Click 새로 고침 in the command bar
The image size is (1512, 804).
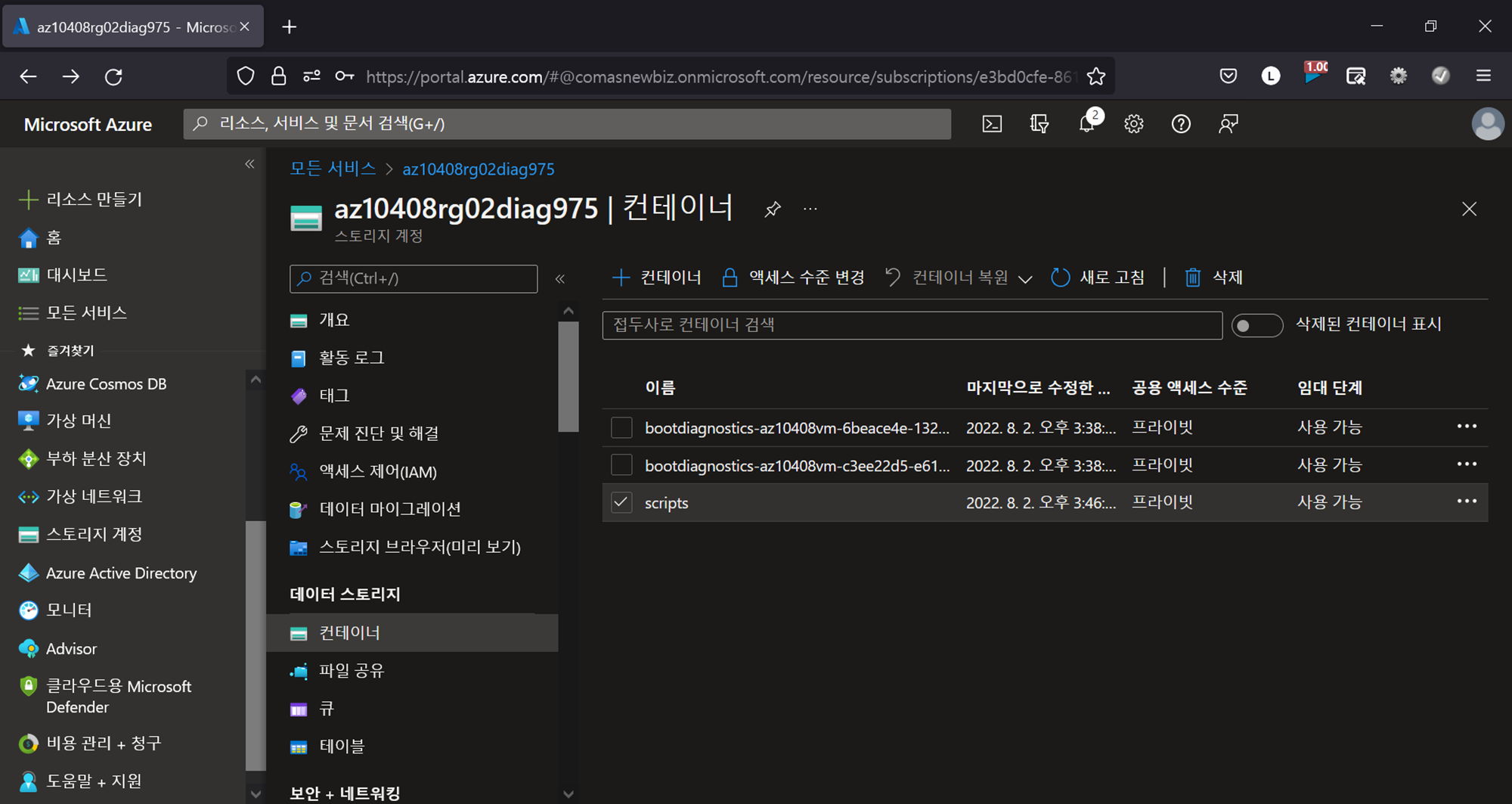coord(1098,278)
